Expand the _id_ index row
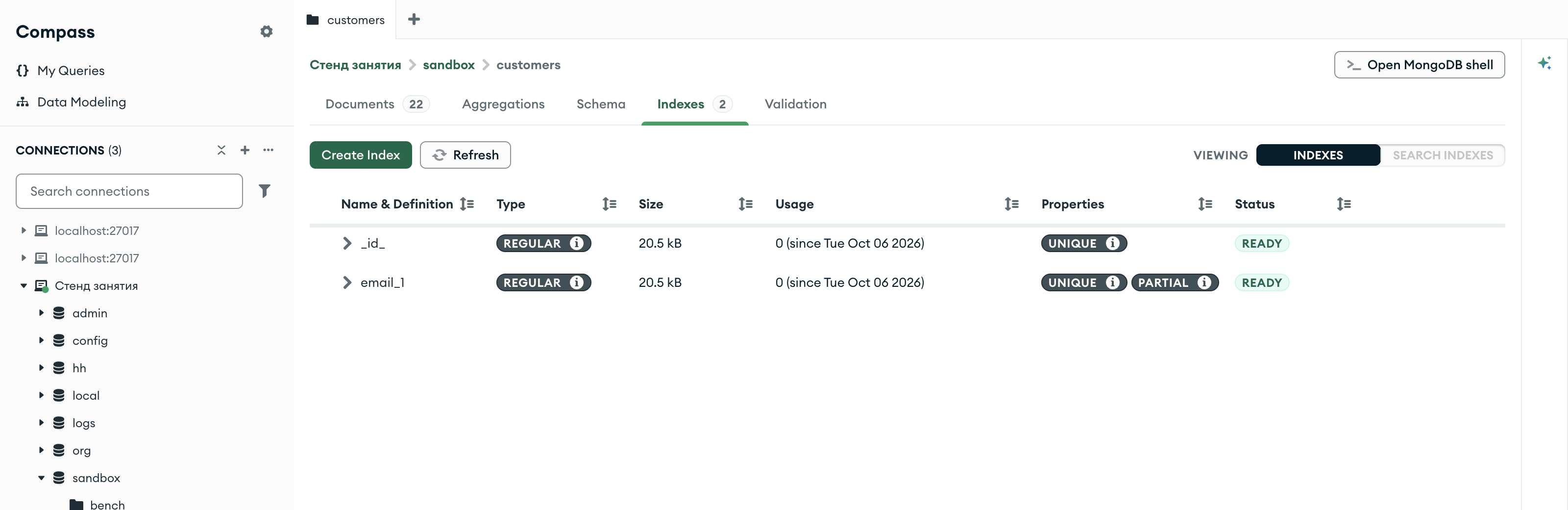 (x=347, y=244)
